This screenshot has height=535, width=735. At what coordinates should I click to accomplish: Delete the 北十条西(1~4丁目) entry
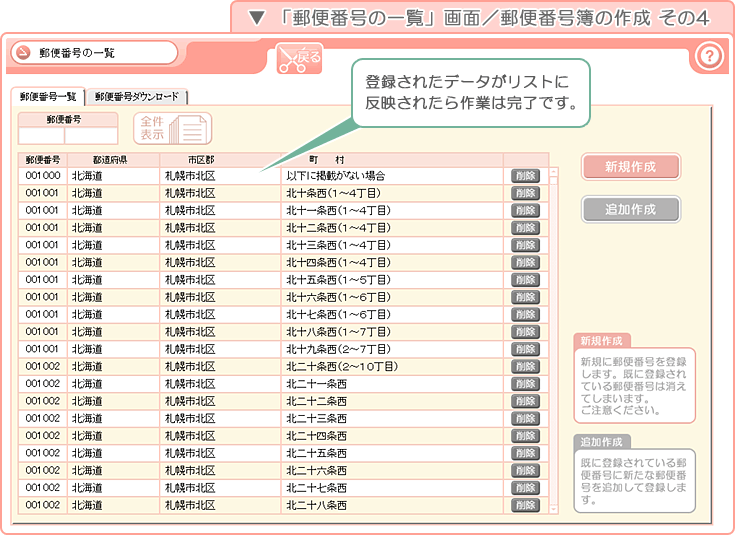525,193
